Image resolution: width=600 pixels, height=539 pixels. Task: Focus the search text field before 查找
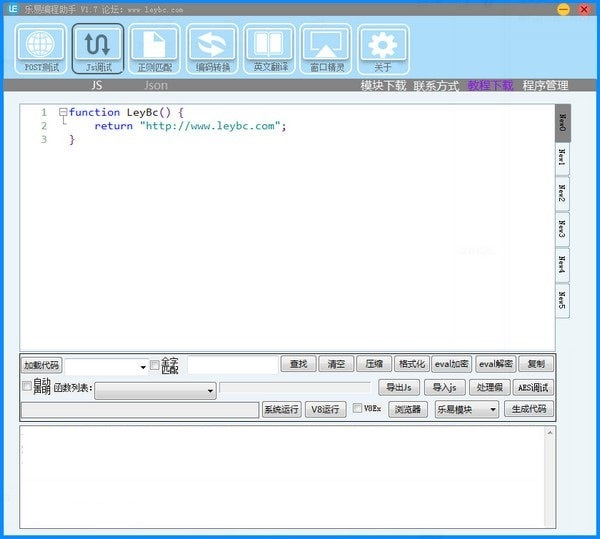[x=233, y=365]
